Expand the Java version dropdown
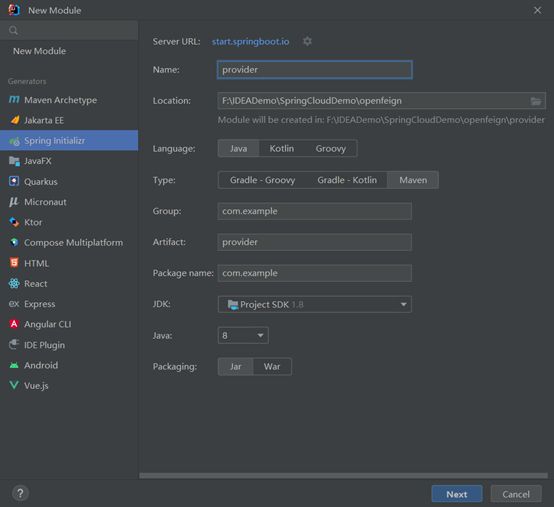Screen dimensions: 554x507 [x=243, y=335]
